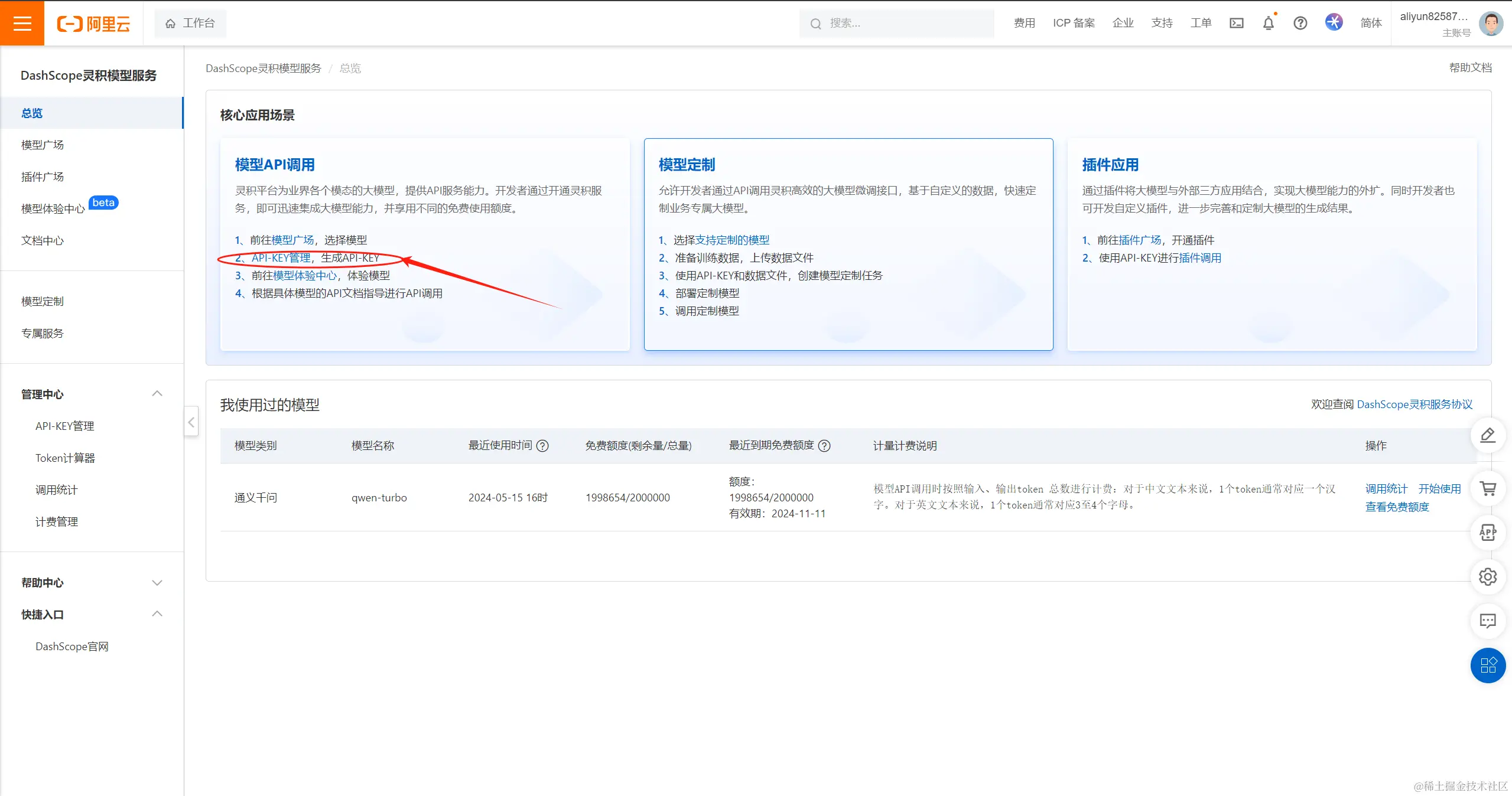Click the blue apps grid floating button

tap(1487, 665)
